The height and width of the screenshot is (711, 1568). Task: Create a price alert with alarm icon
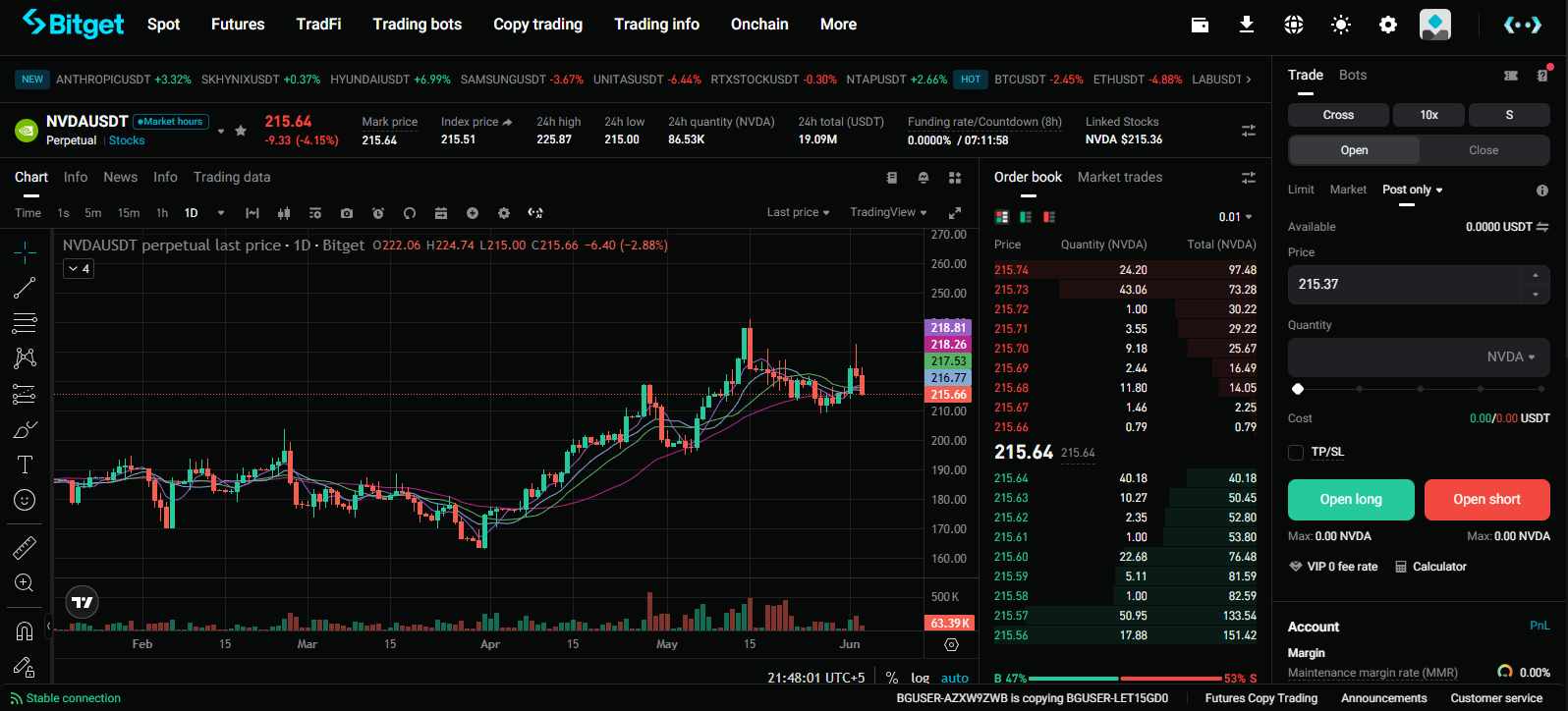(378, 213)
